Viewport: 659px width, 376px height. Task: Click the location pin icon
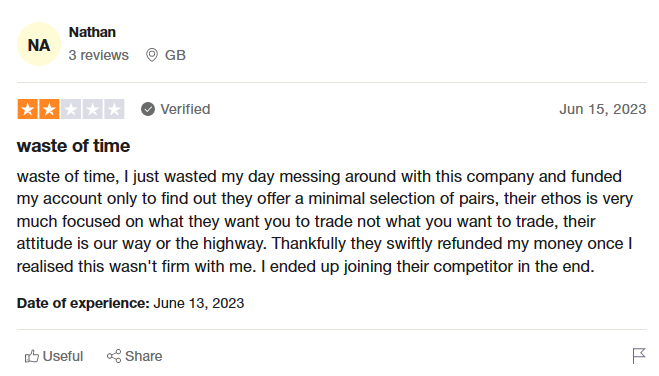pos(152,55)
